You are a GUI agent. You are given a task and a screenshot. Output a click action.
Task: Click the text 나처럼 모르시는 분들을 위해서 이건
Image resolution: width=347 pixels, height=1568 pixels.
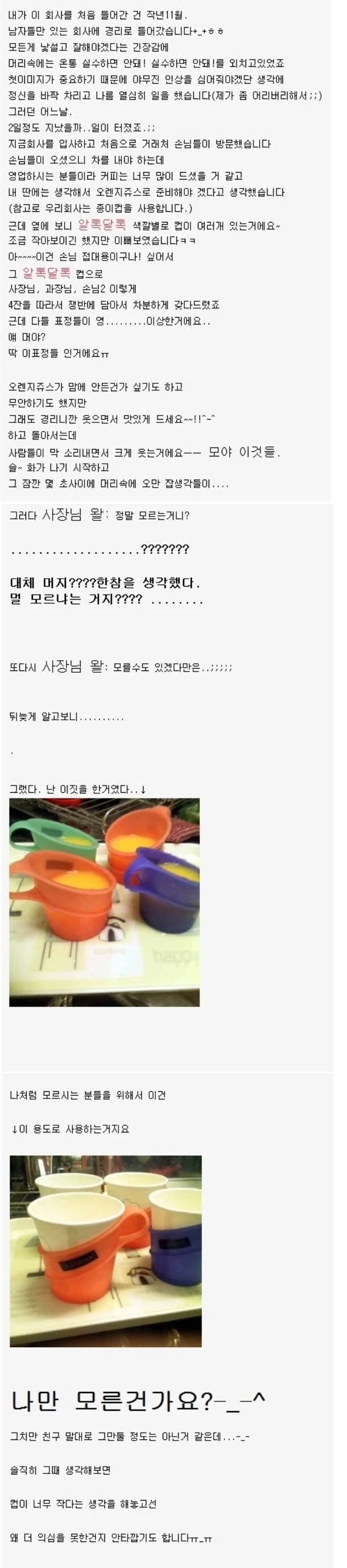(x=87, y=1095)
